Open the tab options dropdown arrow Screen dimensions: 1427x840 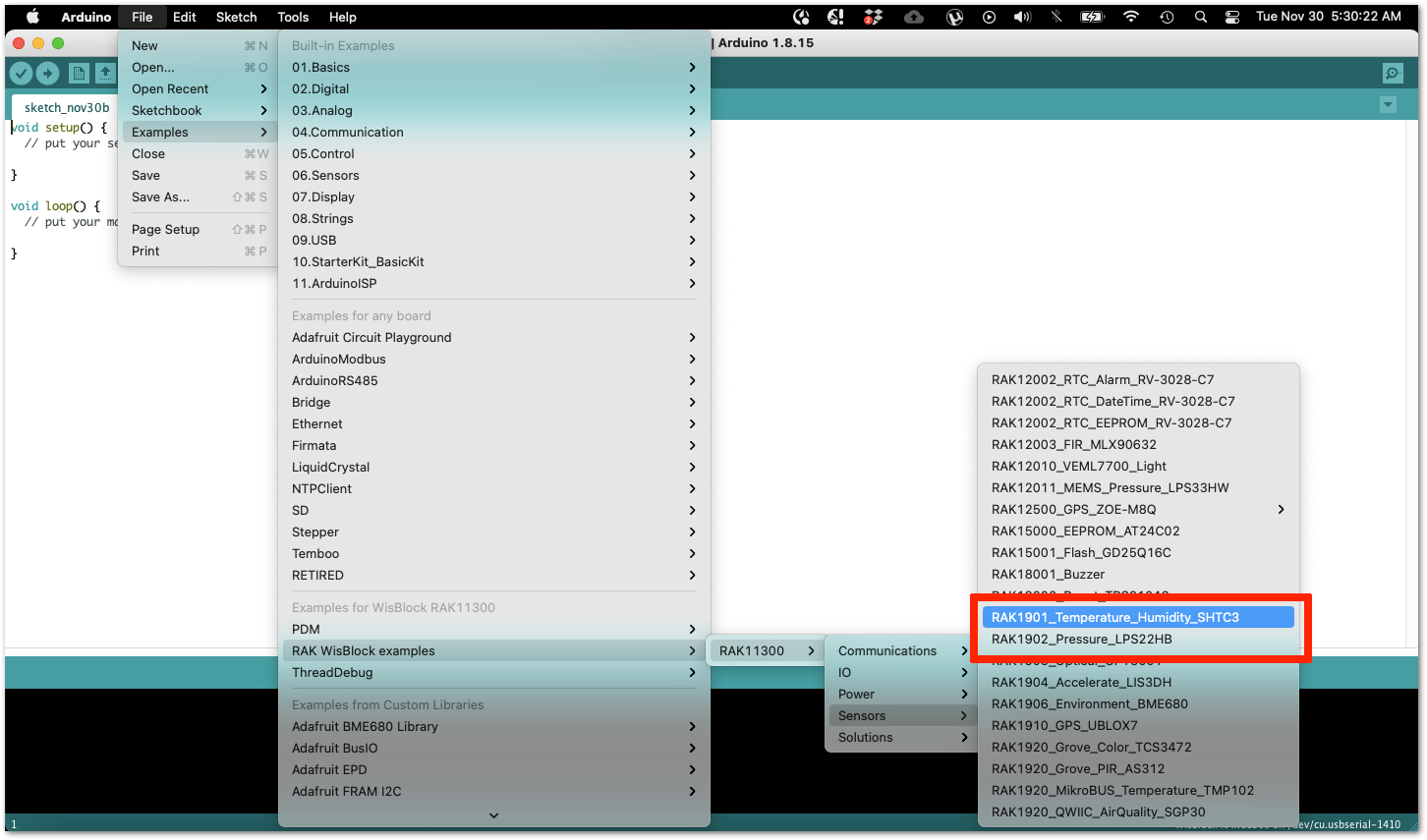(x=1388, y=105)
